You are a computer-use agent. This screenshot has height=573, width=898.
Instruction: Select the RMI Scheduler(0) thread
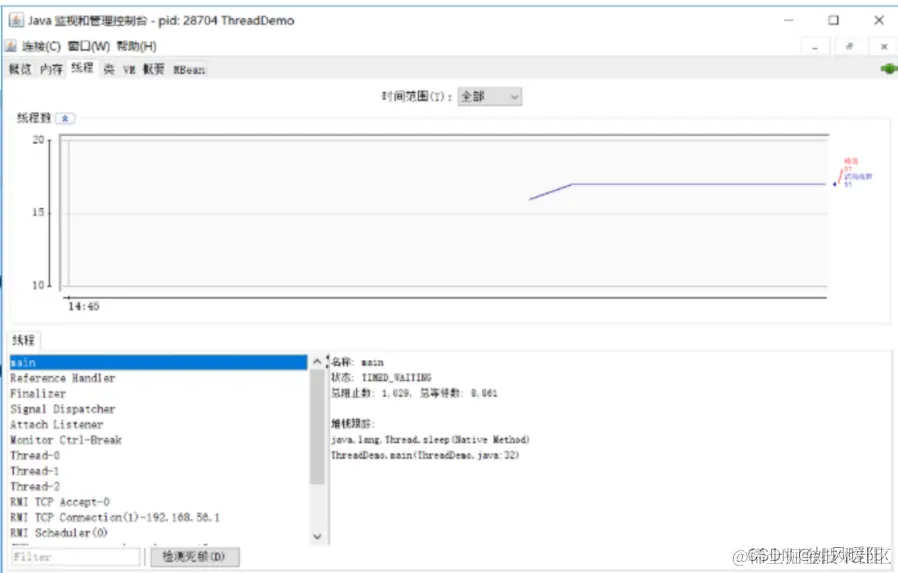159,532
